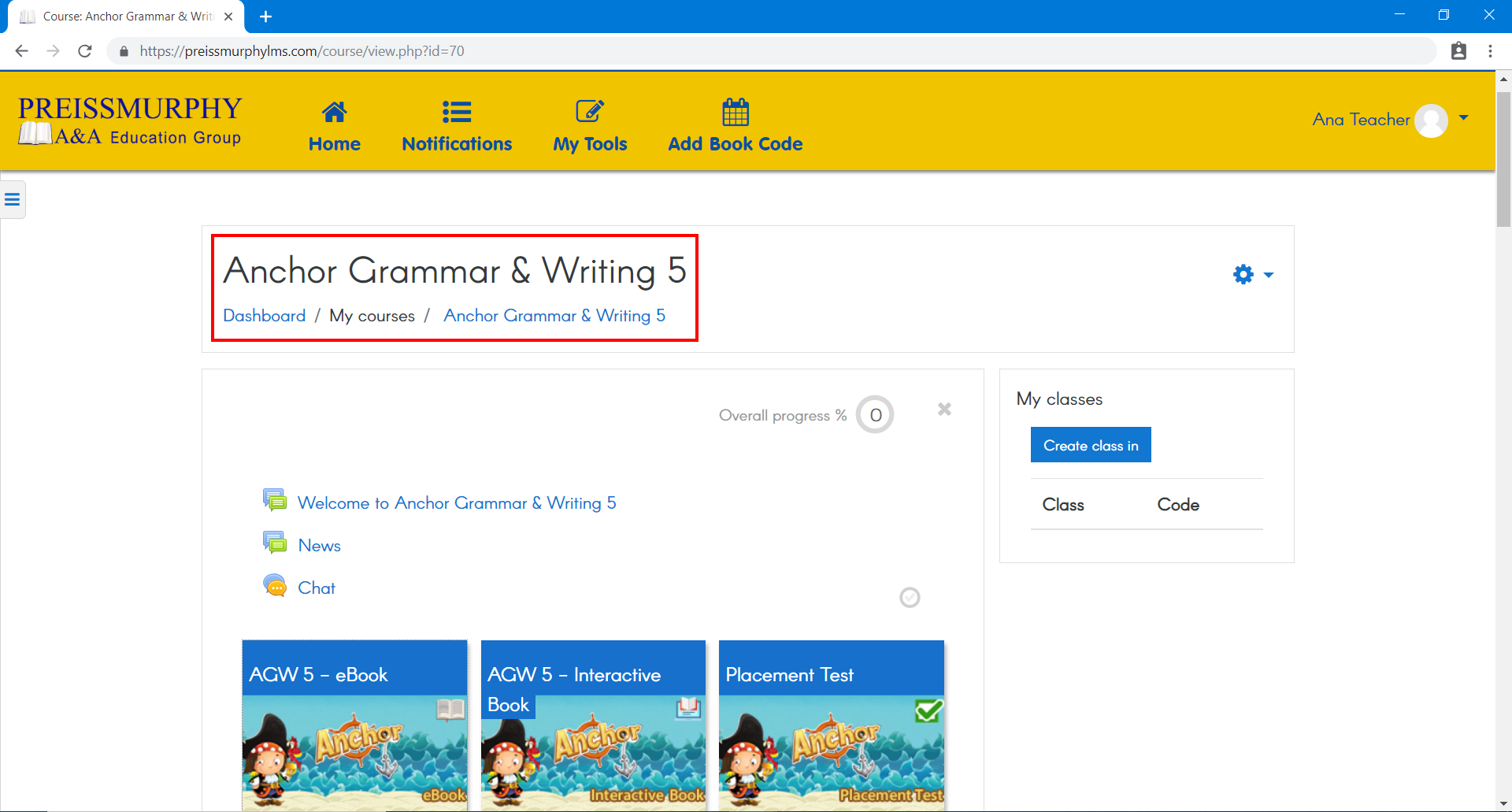Click Ana Teacher's profile avatar

click(1430, 121)
